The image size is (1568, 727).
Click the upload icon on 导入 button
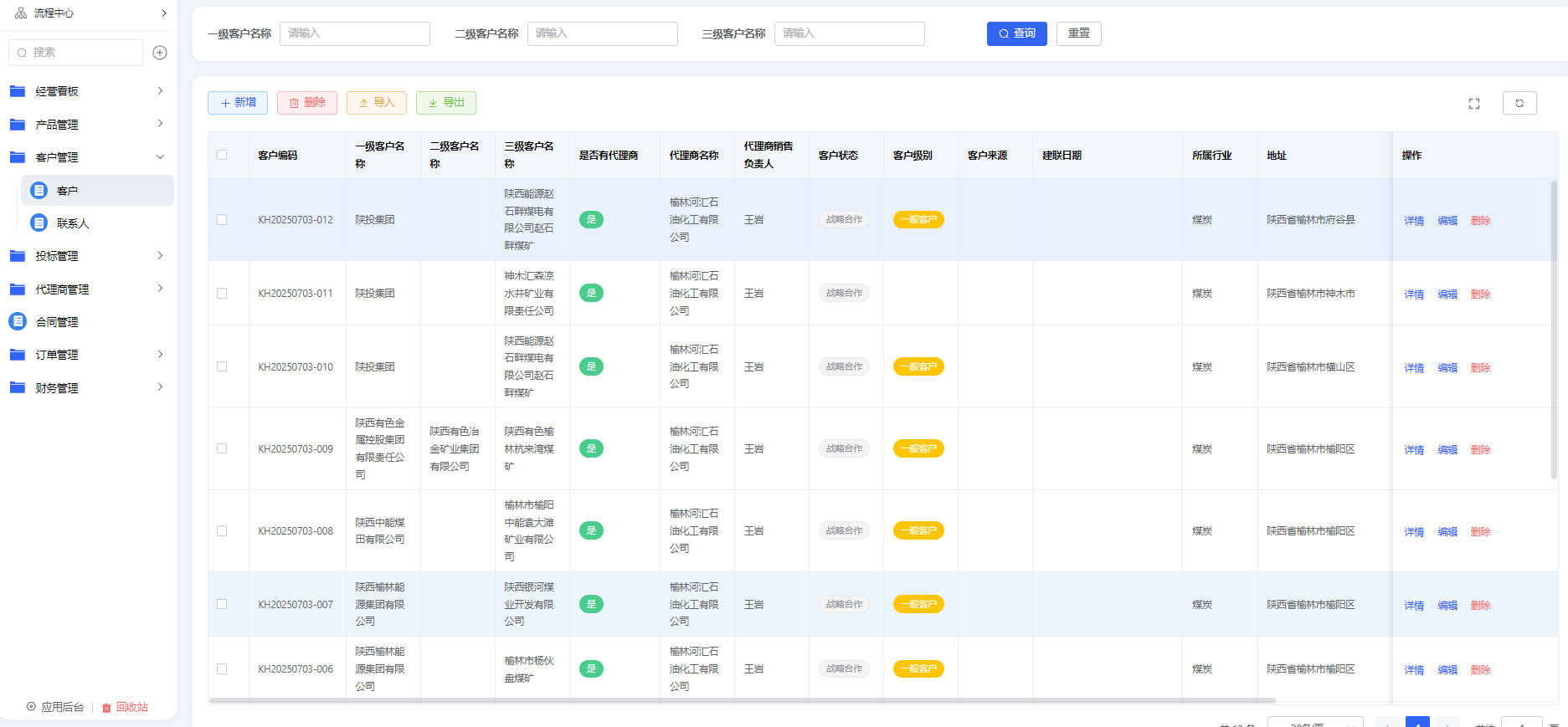tap(363, 103)
